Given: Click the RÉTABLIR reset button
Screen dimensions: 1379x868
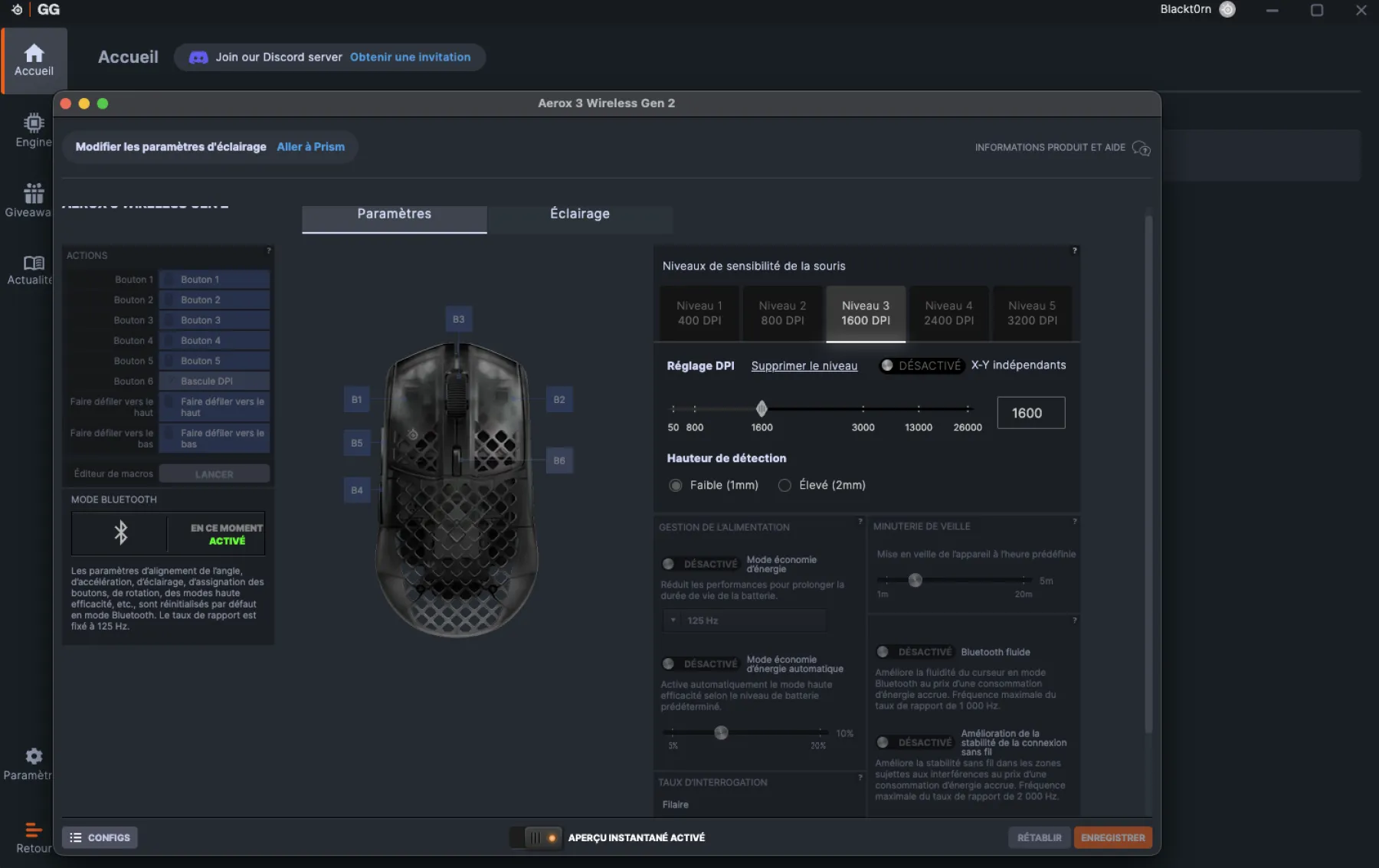Looking at the screenshot, I should (1039, 837).
